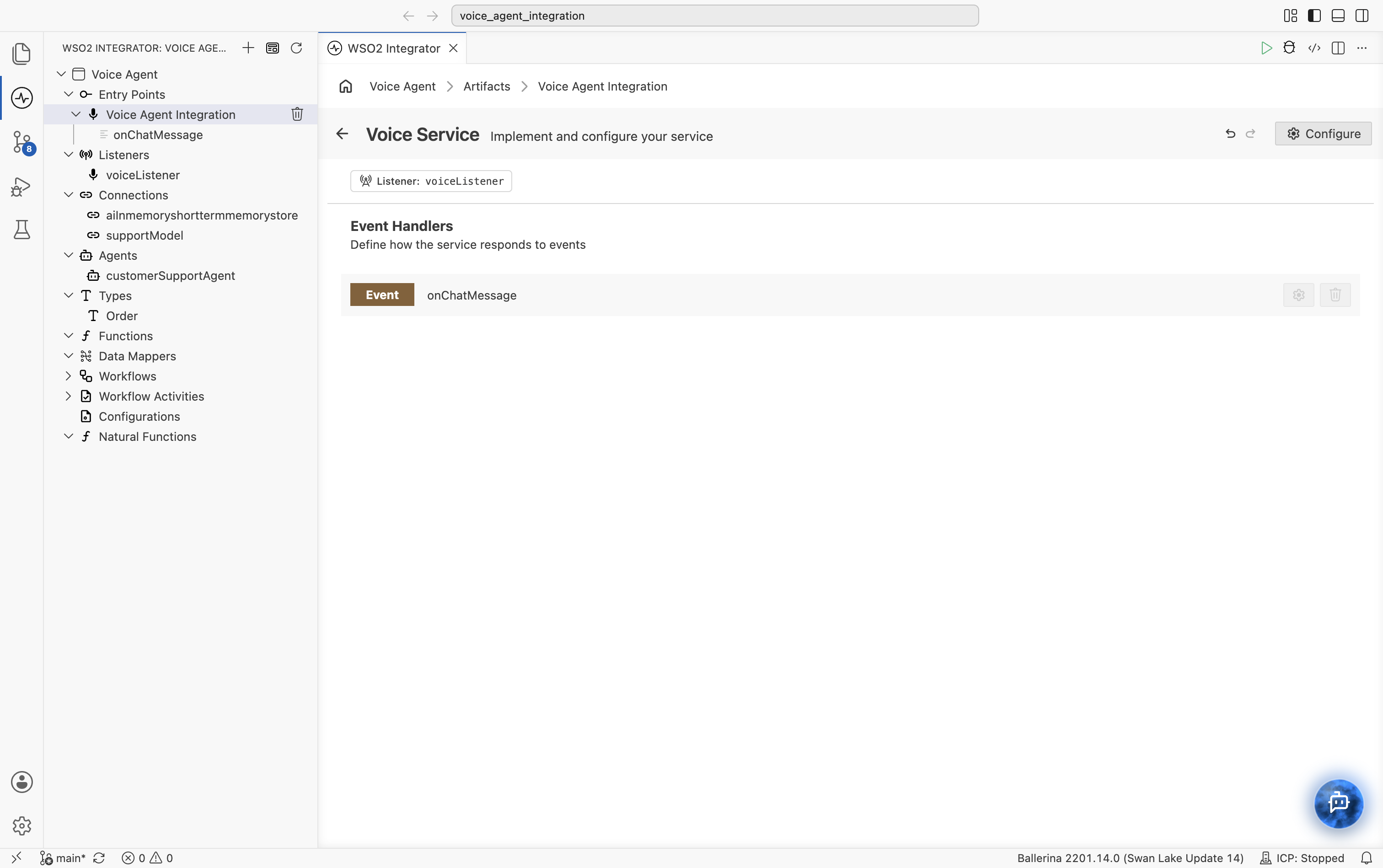
Task: Toggle the secondary side bar layout icon
Action: 1362,16
